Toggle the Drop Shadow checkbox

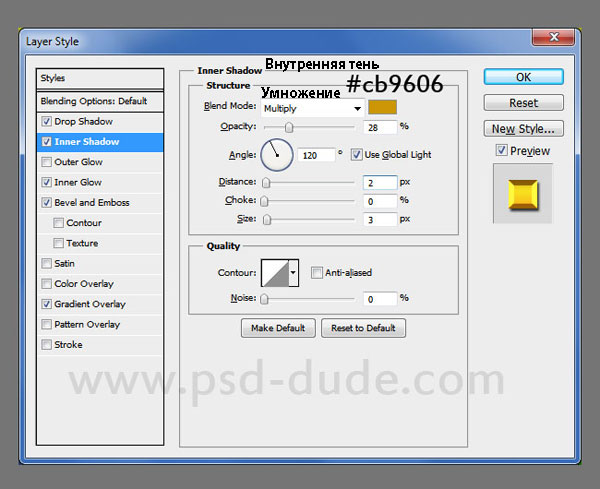point(46,121)
